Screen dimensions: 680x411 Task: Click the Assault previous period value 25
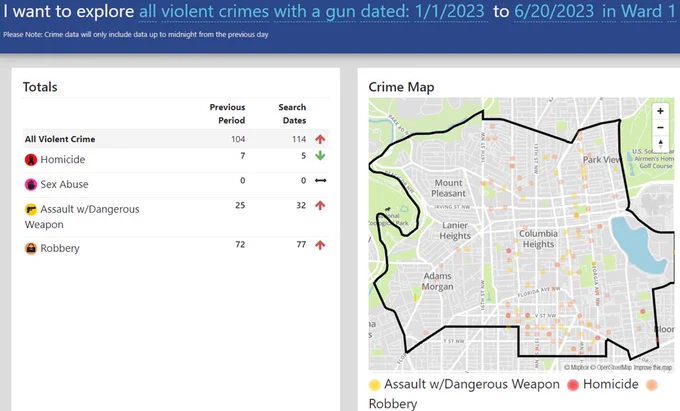click(x=240, y=206)
